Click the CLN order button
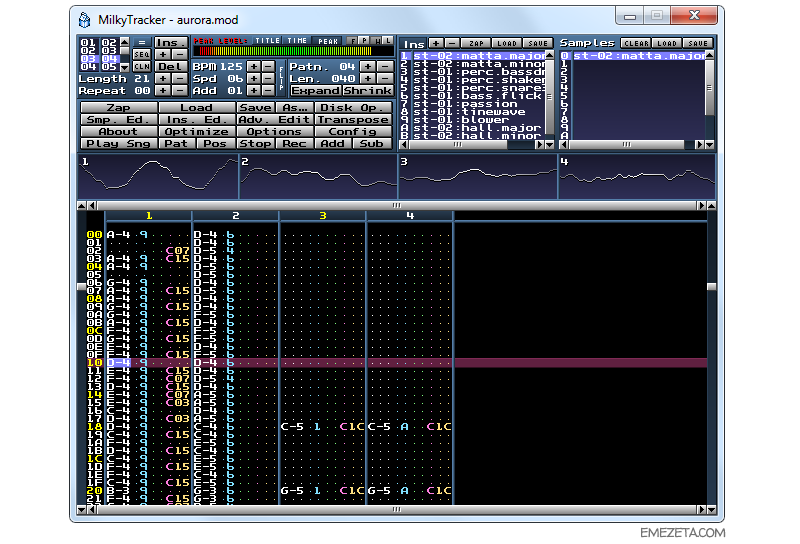 click(x=142, y=66)
